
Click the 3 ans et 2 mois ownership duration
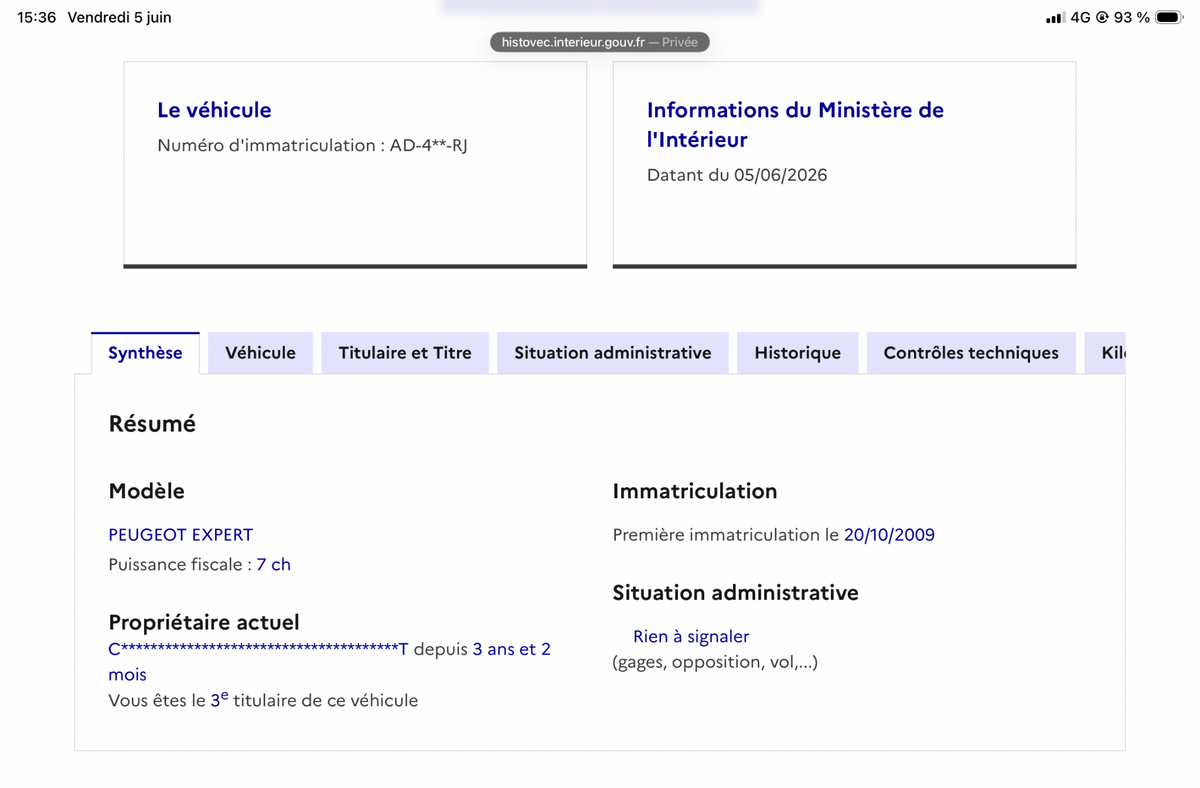[330, 662]
